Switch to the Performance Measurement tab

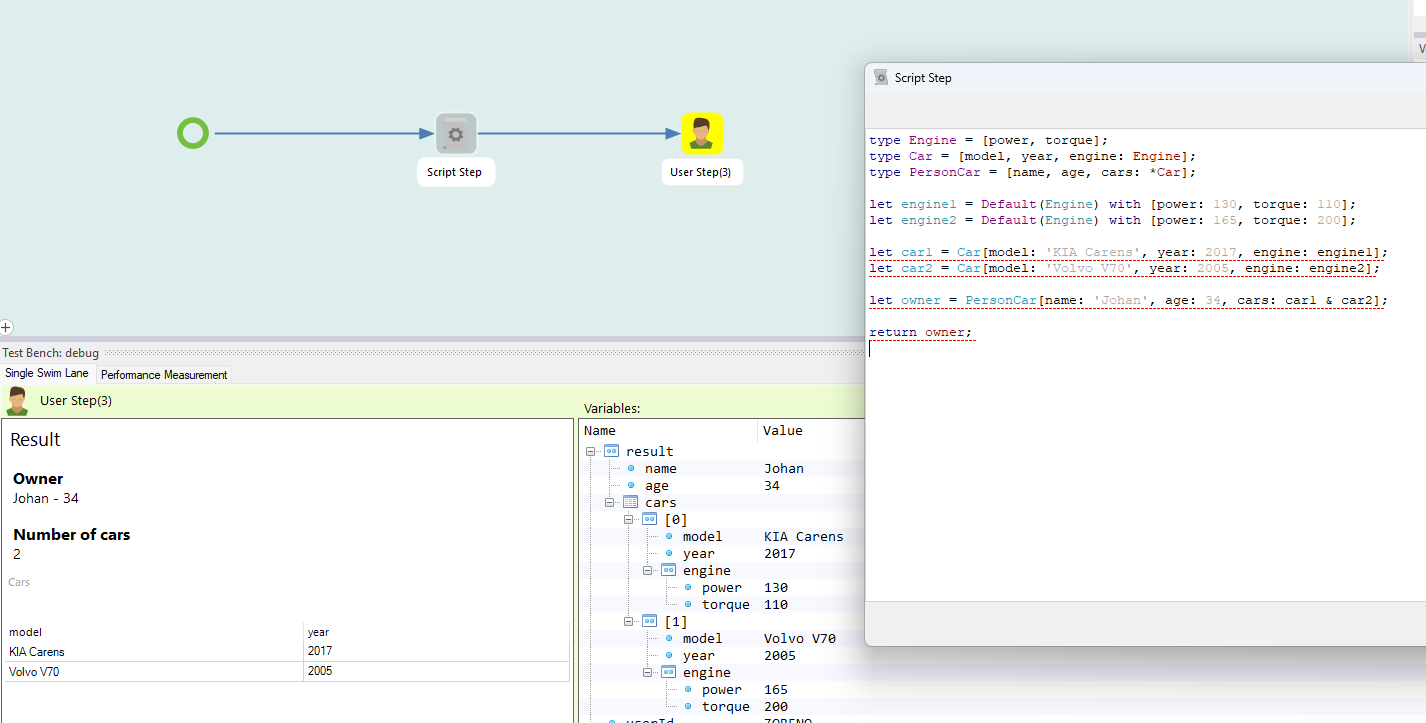[x=164, y=375]
